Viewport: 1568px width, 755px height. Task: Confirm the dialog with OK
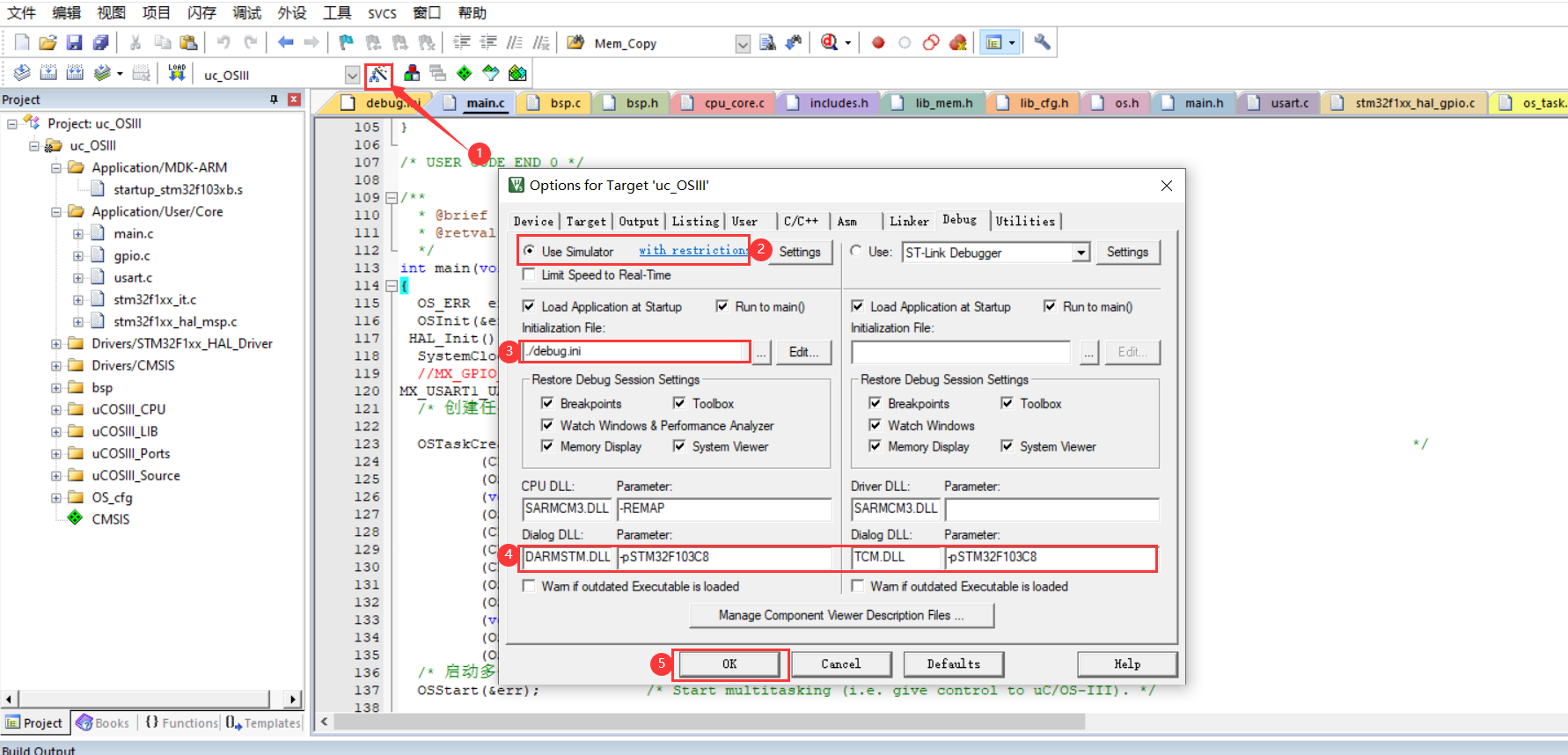pos(729,664)
